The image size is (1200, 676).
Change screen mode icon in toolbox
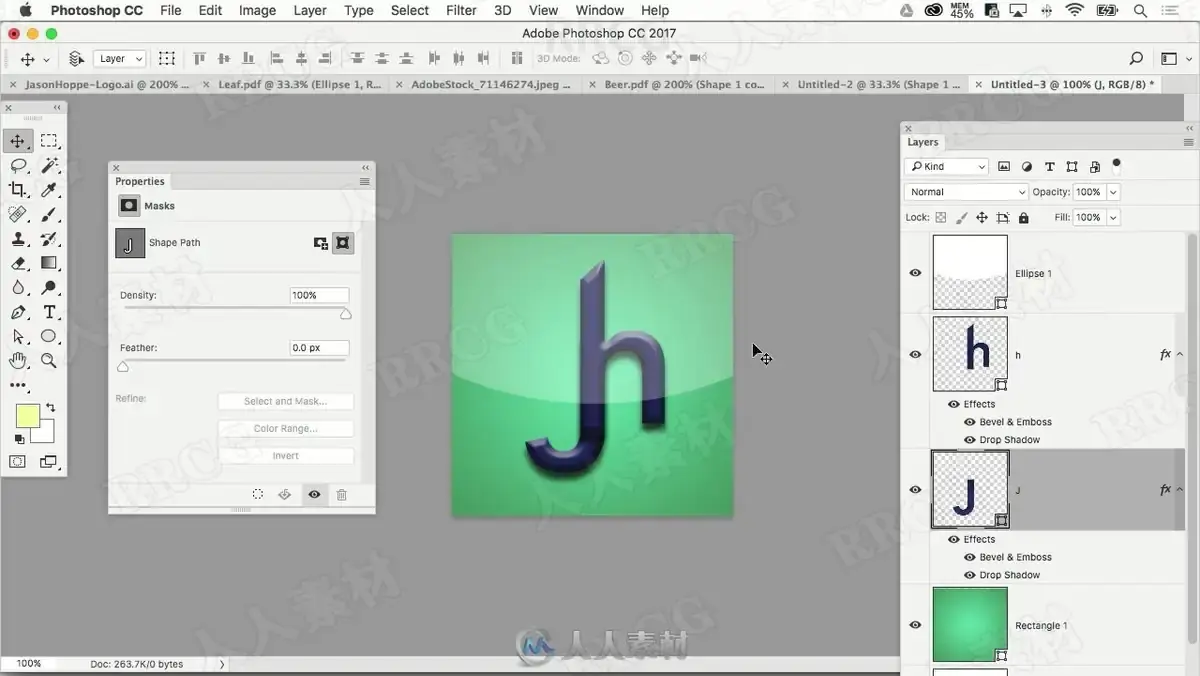click(49, 462)
